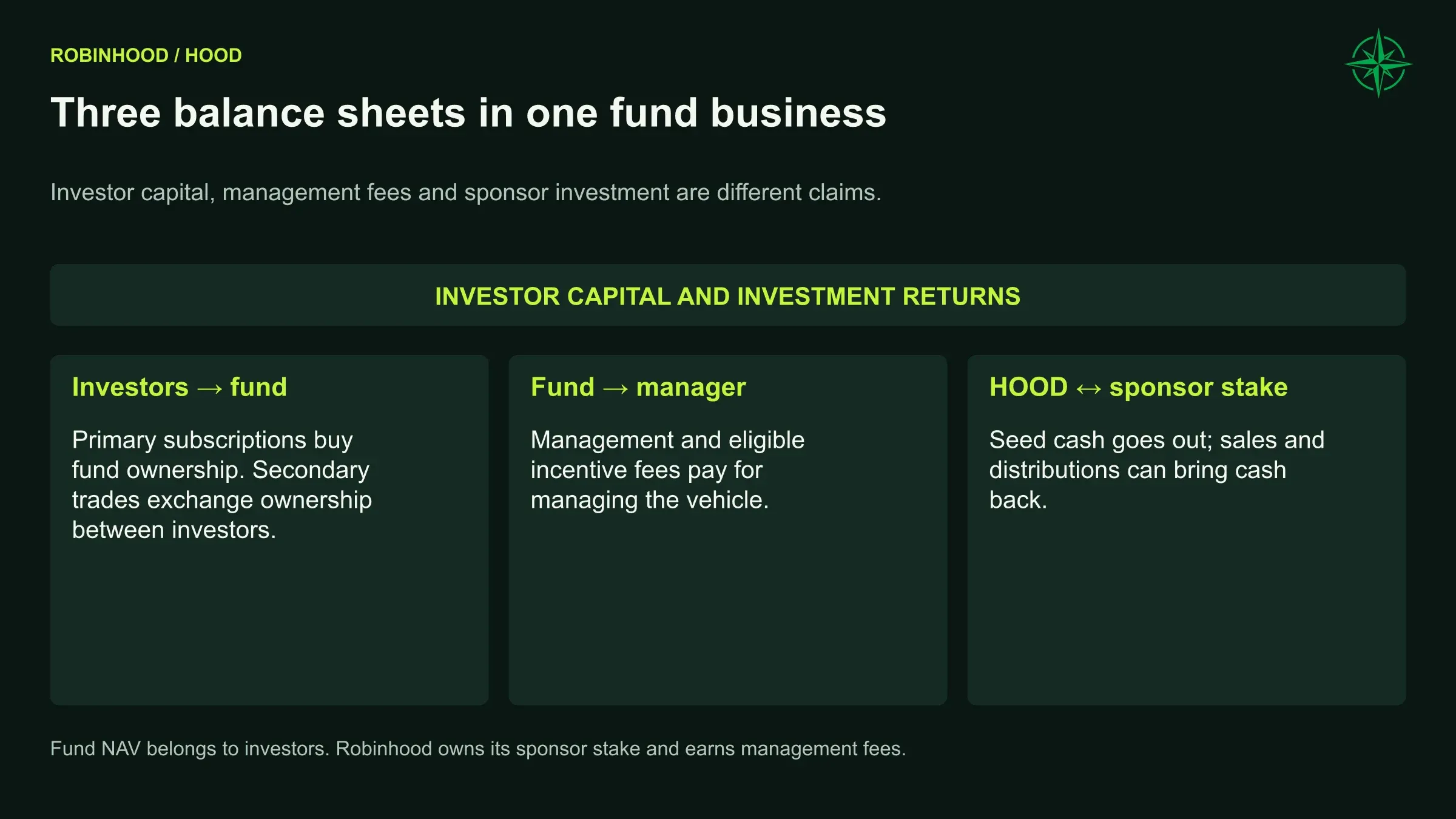The height and width of the screenshot is (819, 1456).
Task: Click the arrow in Fund → manager heading
Action: click(616, 388)
